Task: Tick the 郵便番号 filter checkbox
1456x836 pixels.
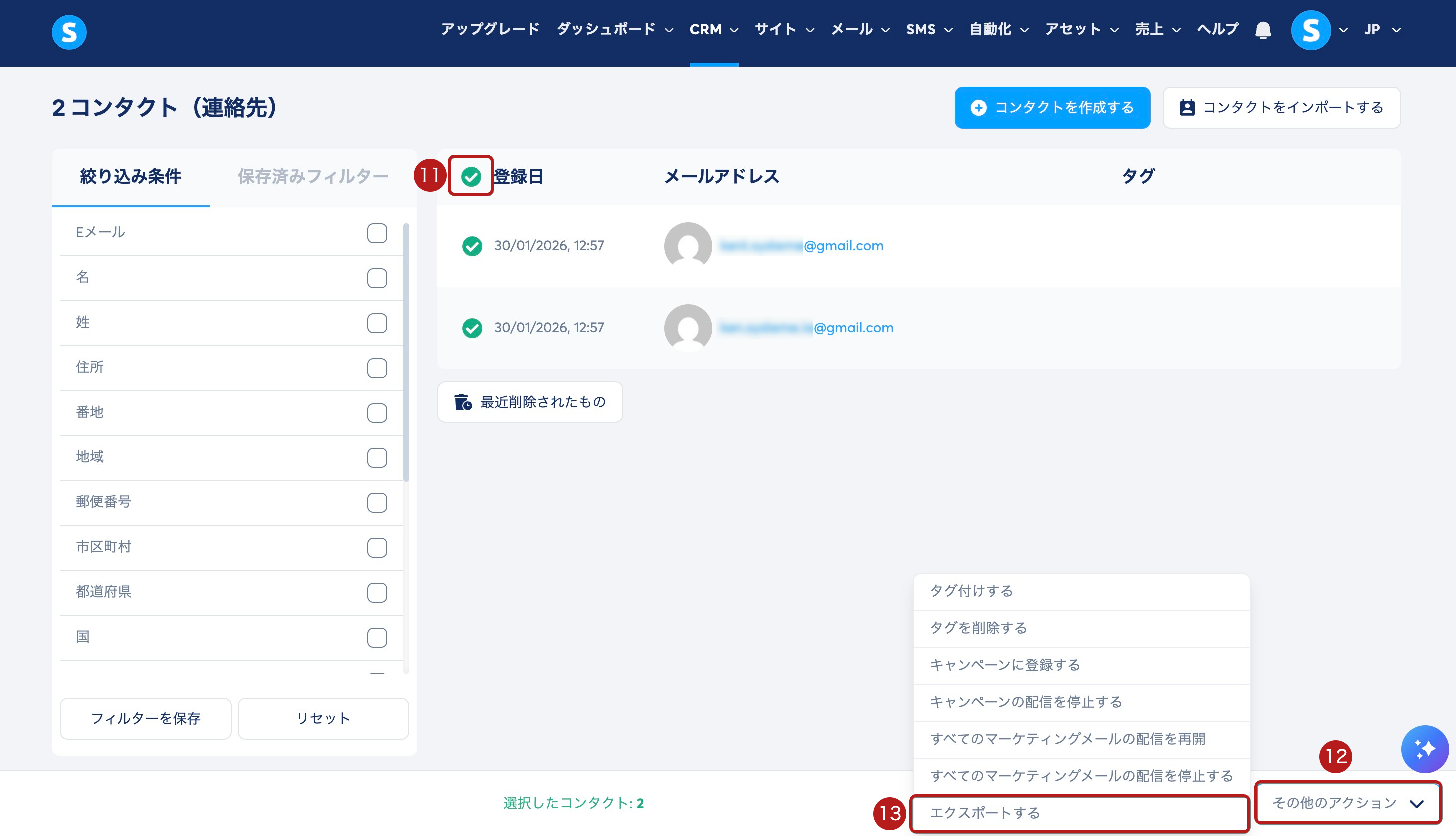Action: click(377, 503)
